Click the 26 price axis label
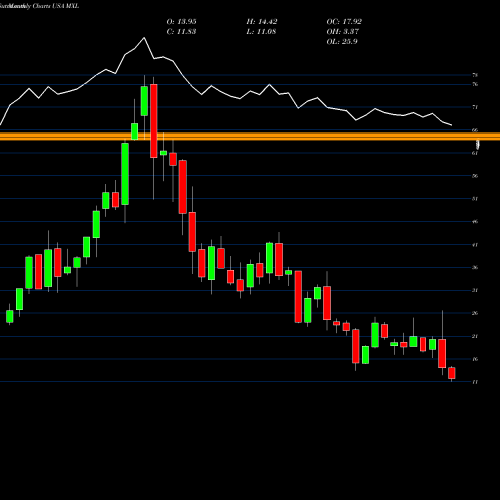This screenshot has width=500, height=500. [x=475, y=313]
